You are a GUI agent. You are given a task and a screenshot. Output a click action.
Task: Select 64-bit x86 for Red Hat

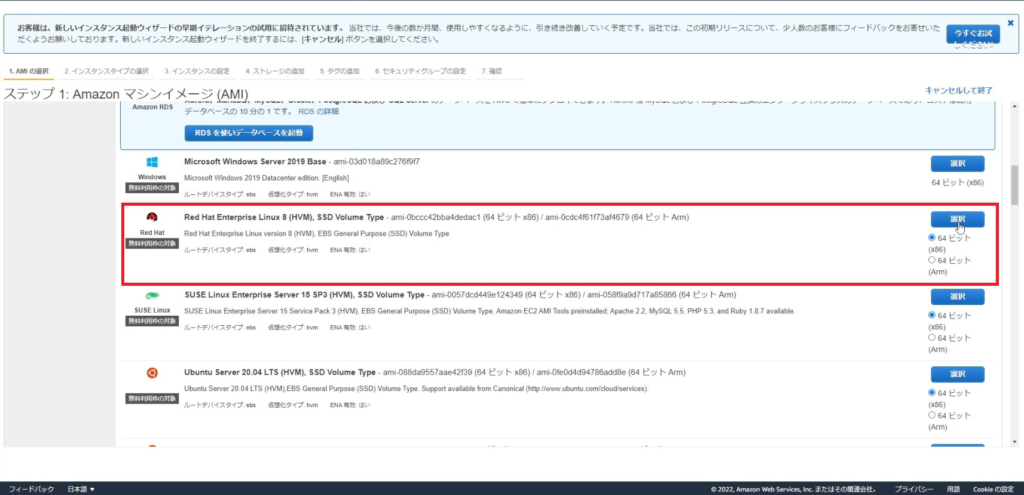[x=933, y=238]
